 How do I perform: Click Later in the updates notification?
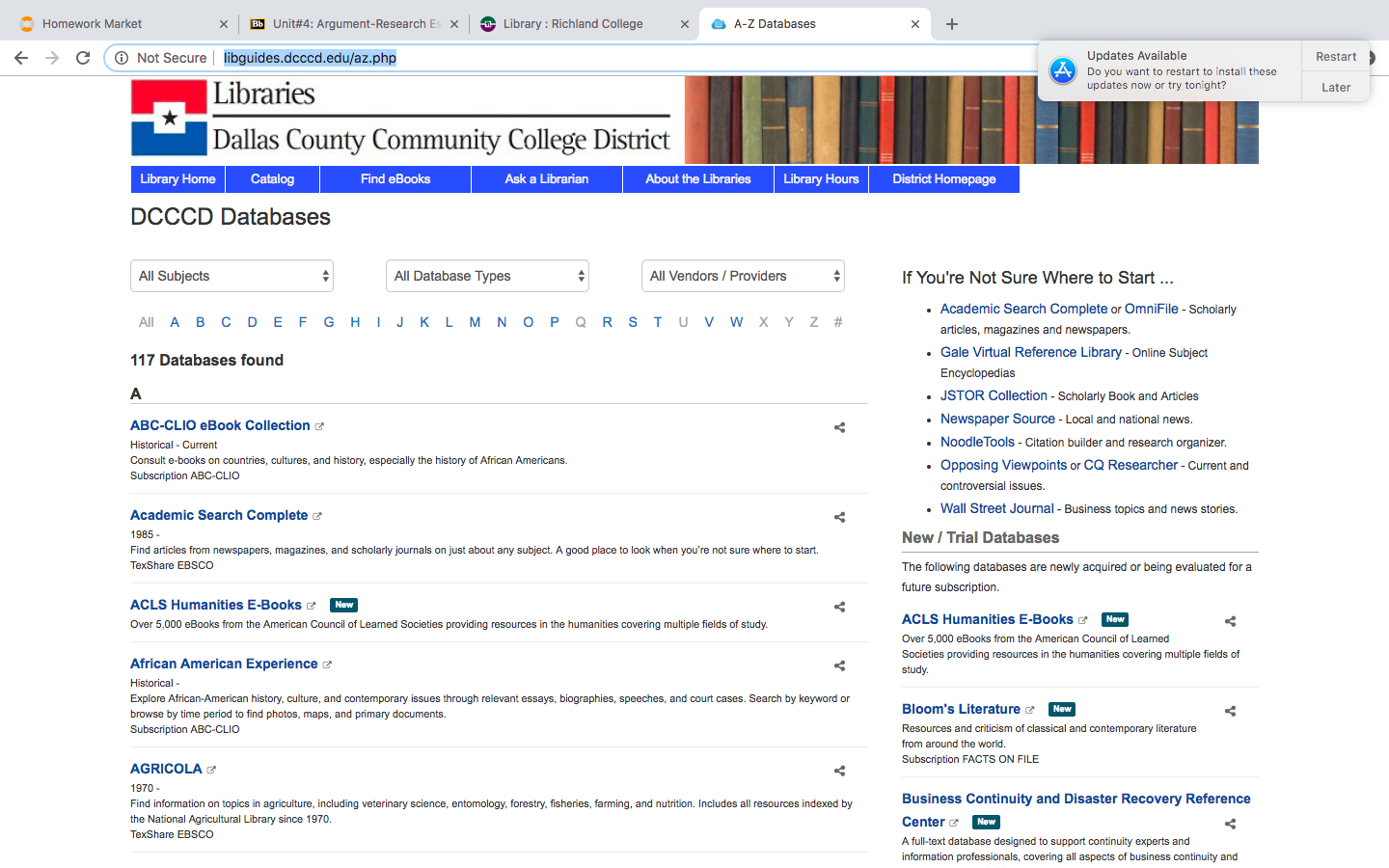point(1336,87)
